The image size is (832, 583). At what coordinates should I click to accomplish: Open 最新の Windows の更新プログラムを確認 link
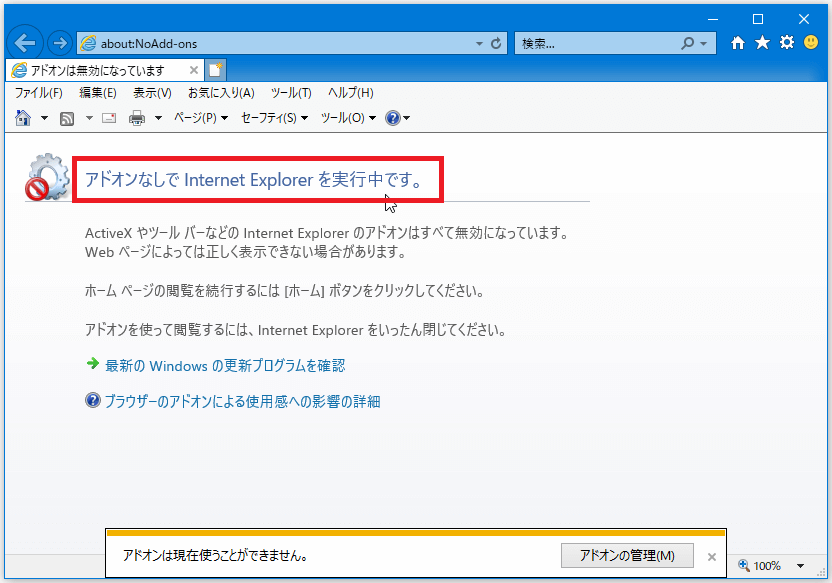point(225,366)
